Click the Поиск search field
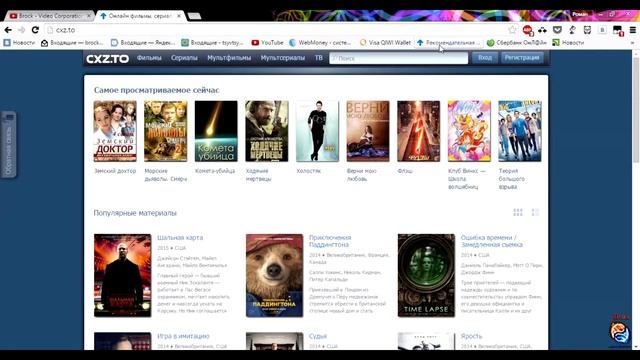Viewport: 640px width, 360px height. pos(398,58)
